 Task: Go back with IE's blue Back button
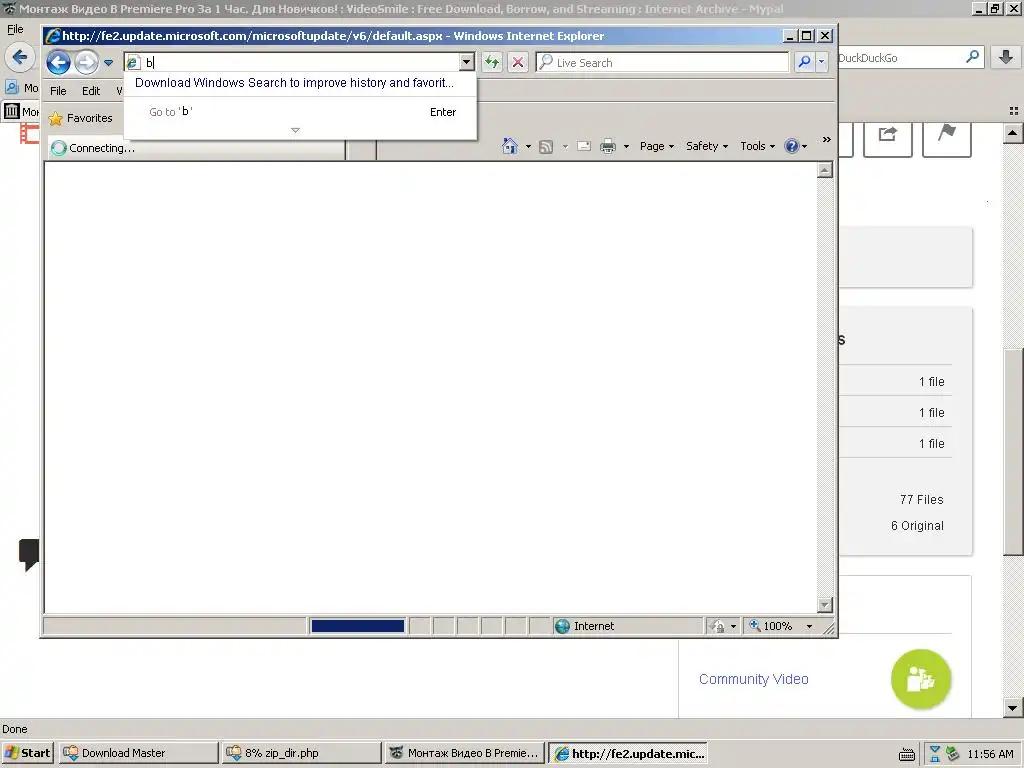58,63
